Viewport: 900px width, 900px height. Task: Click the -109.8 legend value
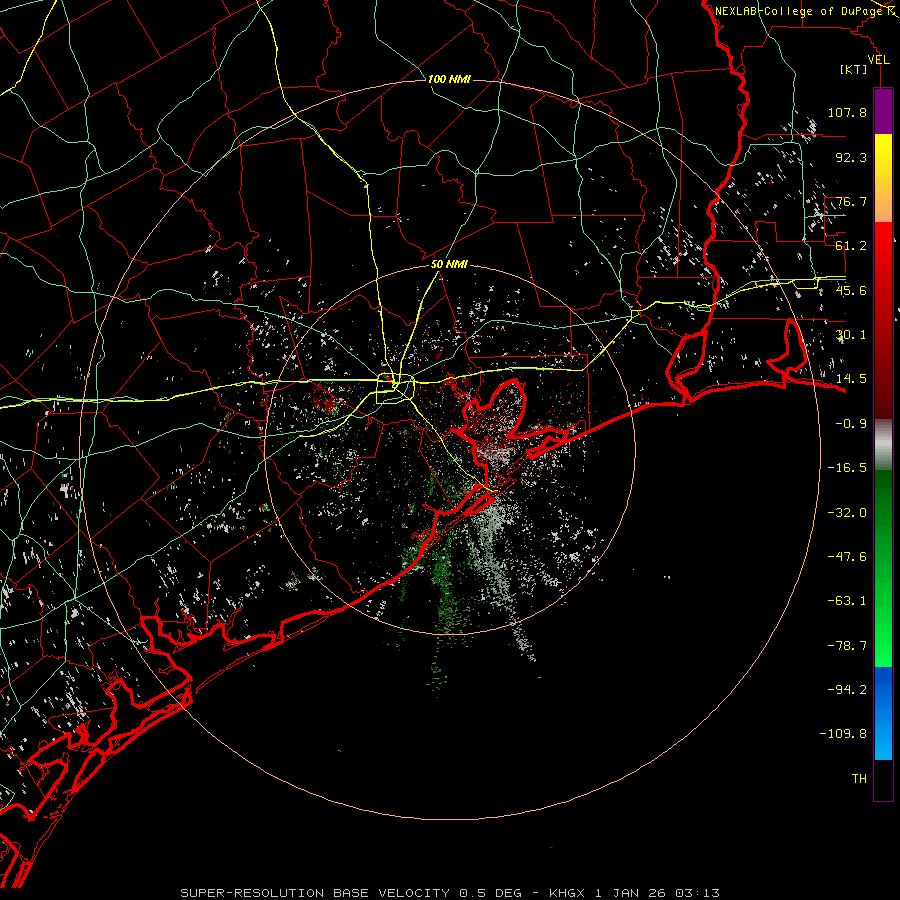pyautogui.click(x=843, y=734)
